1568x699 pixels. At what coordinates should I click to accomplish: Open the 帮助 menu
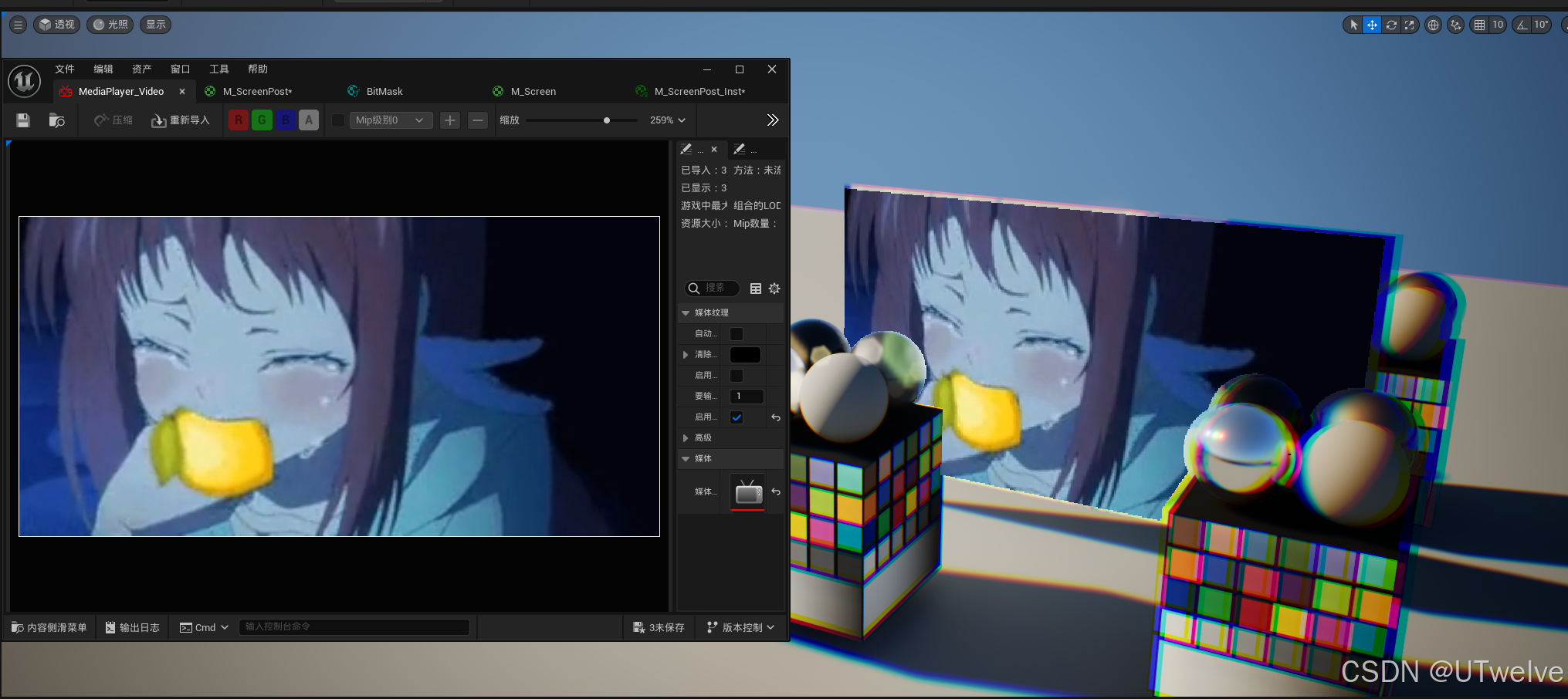click(x=258, y=69)
